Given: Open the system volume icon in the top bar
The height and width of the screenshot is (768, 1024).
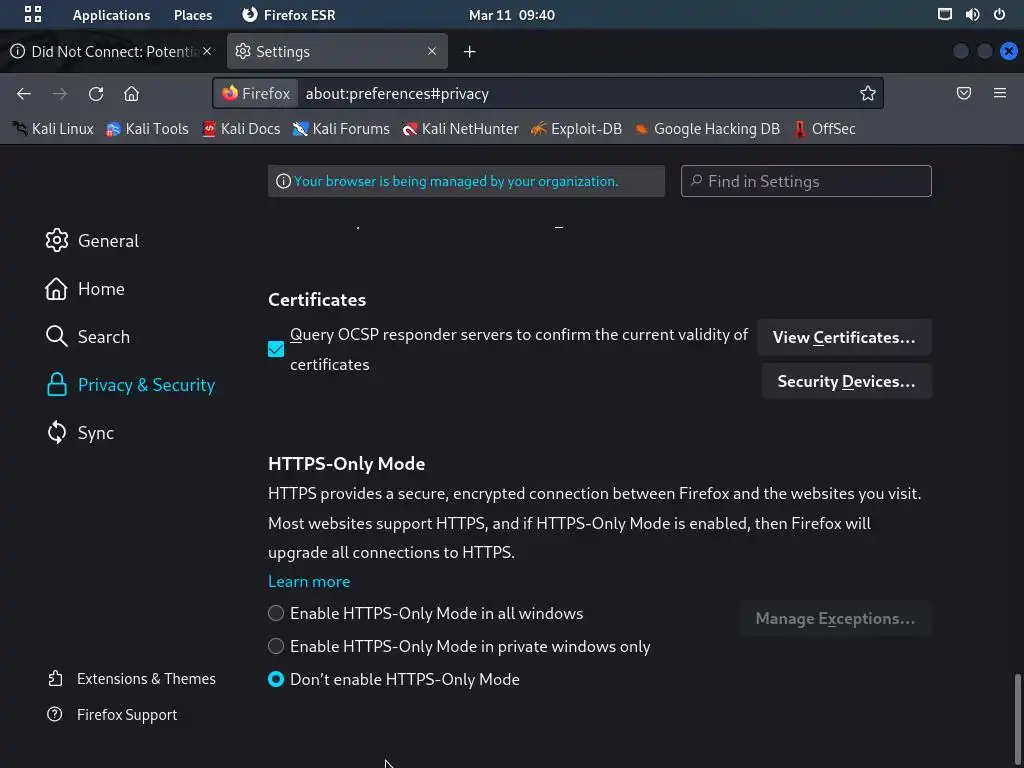Looking at the screenshot, I should pyautogui.click(x=972, y=15).
